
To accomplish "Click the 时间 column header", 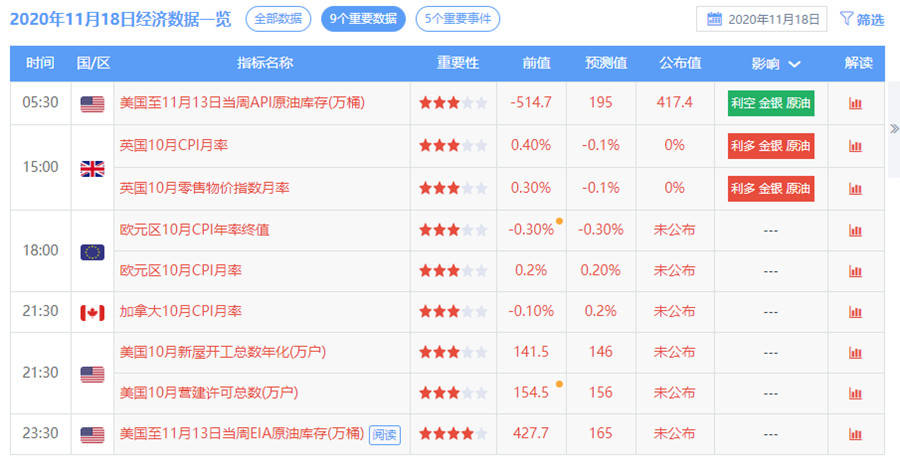I will [40, 63].
